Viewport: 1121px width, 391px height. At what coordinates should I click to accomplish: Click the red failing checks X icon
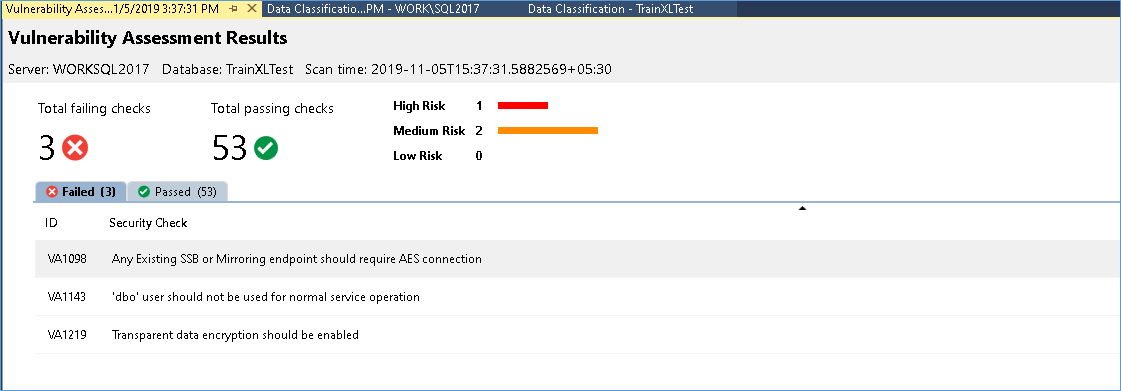[x=75, y=148]
